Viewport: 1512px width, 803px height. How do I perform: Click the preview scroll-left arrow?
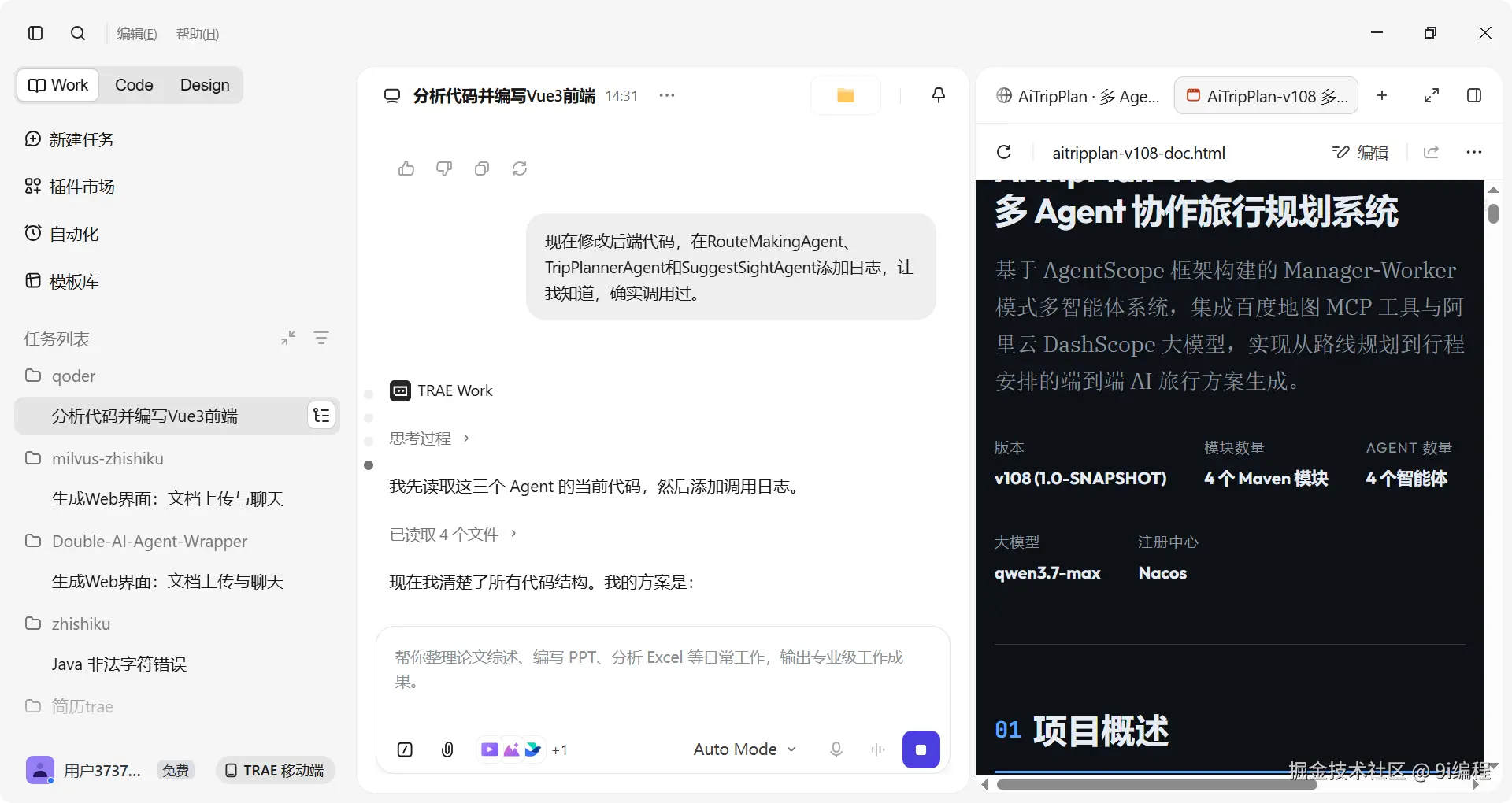point(984,784)
